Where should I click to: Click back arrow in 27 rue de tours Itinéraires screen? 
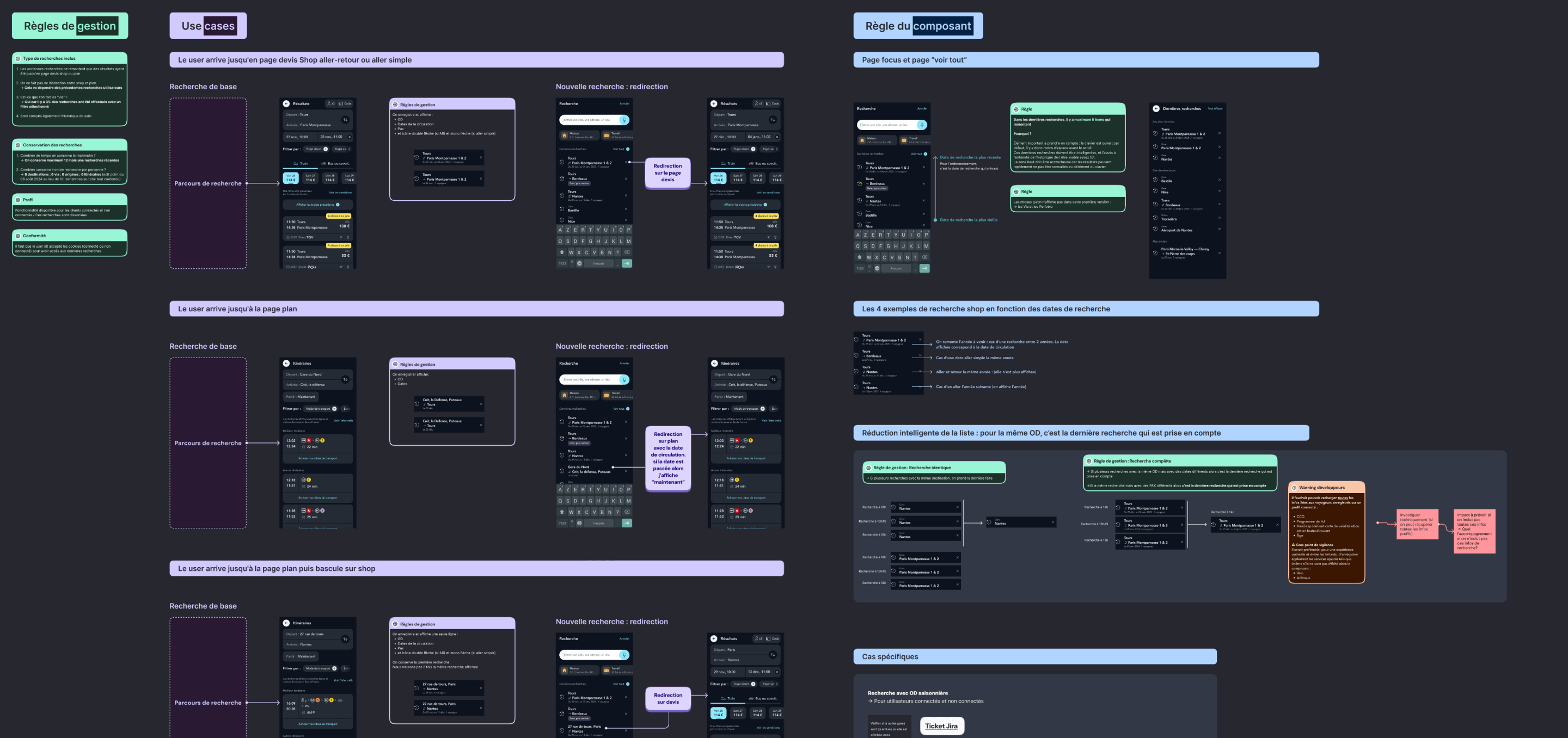[286, 623]
